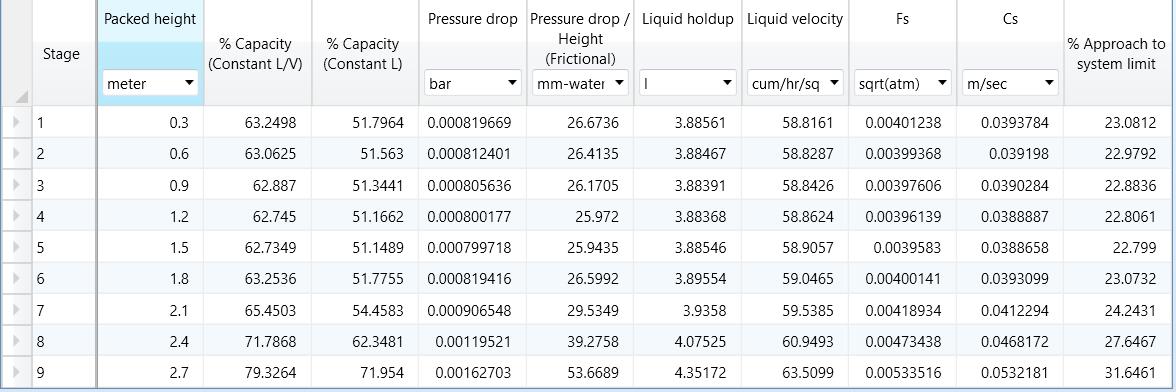Screen dimensions: 1176x392
Task: Select the Liquid holdup cell showing 4.35172
Action: point(688,373)
